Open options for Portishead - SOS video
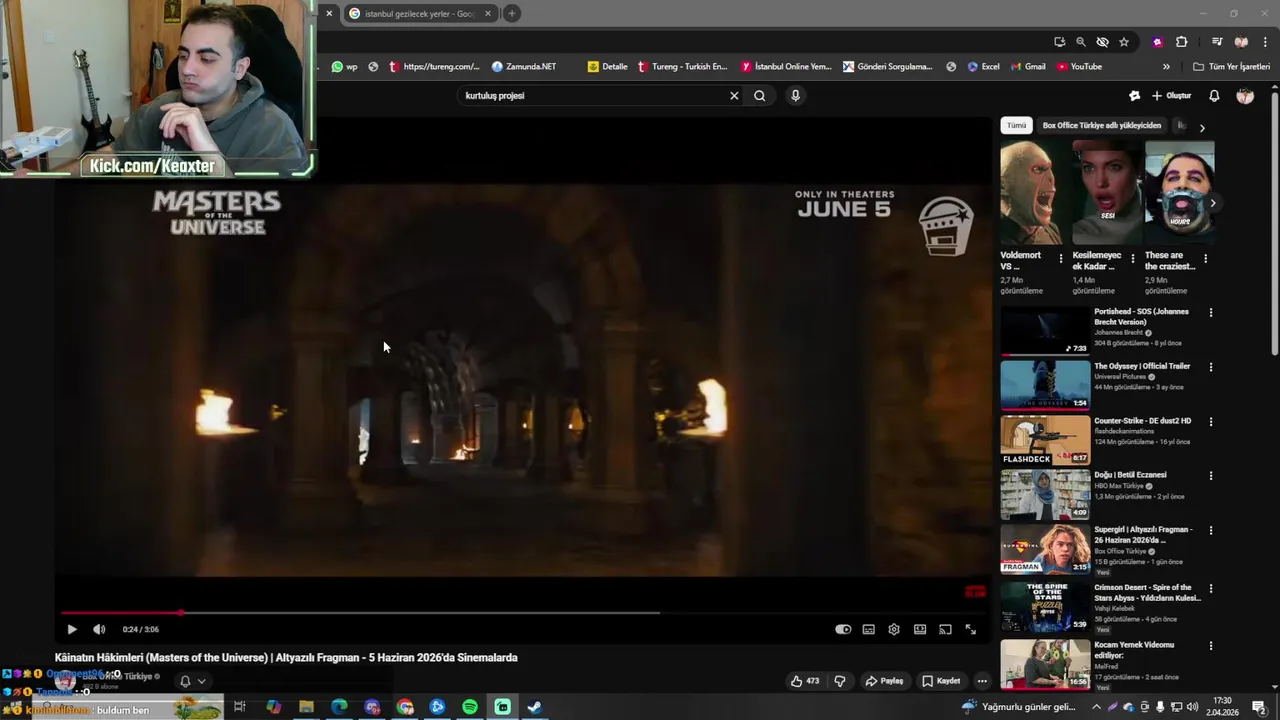 1211,312
